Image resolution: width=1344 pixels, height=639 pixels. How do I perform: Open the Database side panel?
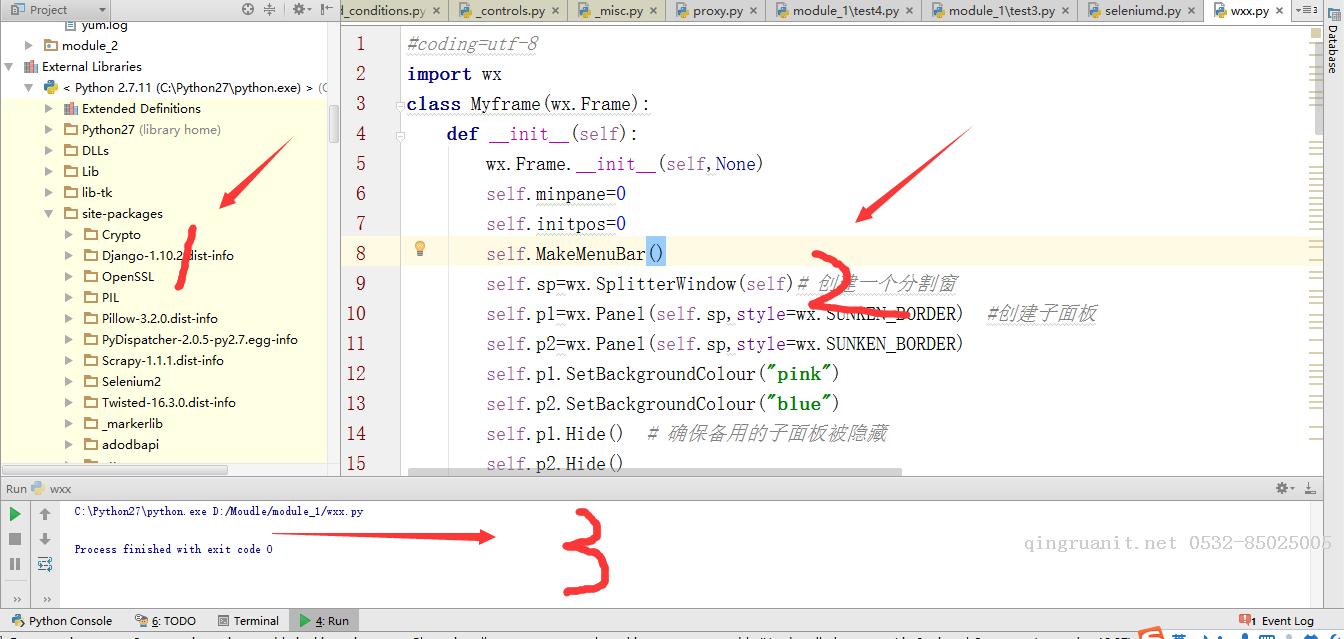coord(1333,48)
